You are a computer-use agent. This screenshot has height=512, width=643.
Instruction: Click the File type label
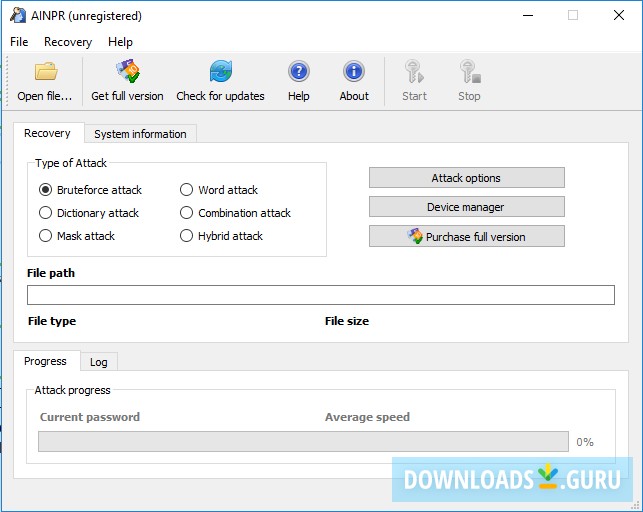[52, 321]
